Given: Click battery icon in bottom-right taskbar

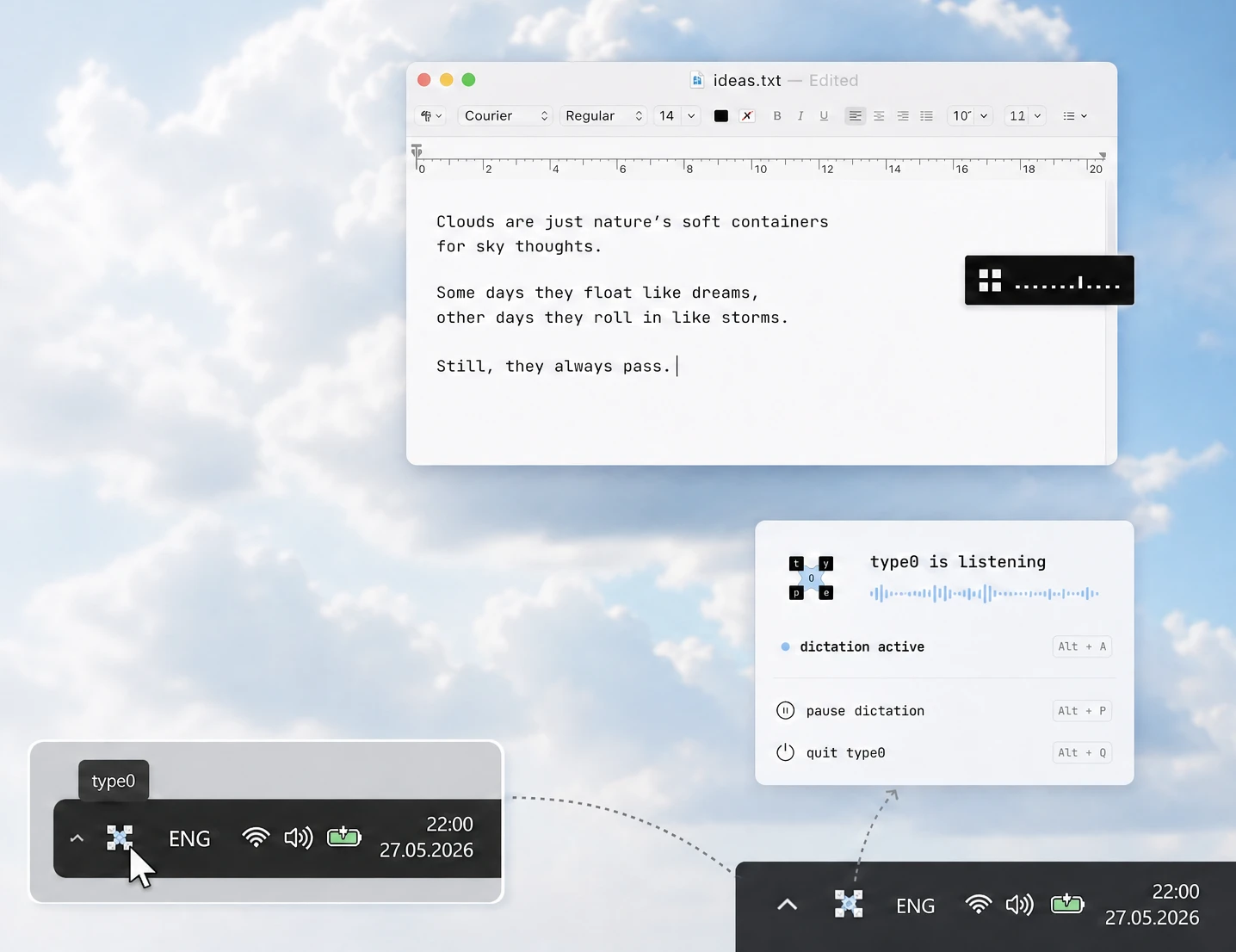Looking at the screenshot, I should pos(1067,904).
